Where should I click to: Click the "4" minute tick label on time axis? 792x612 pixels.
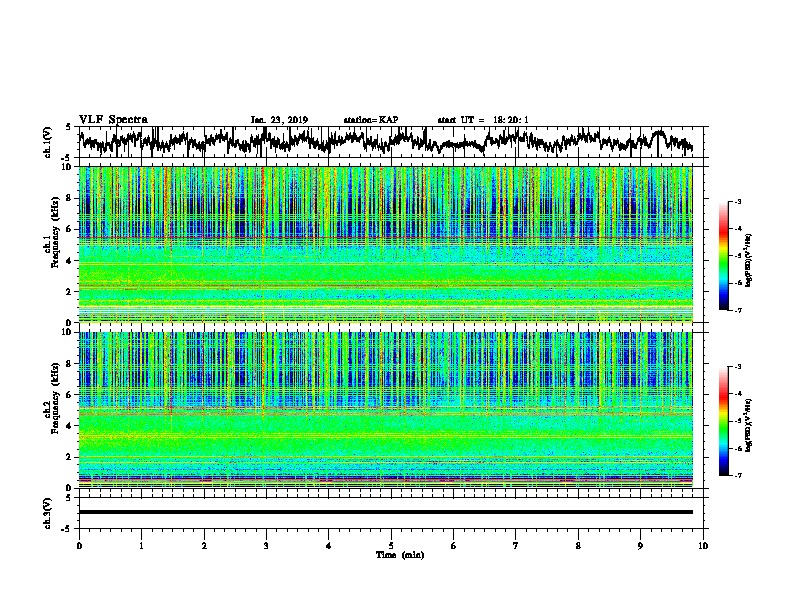[329, 546]
